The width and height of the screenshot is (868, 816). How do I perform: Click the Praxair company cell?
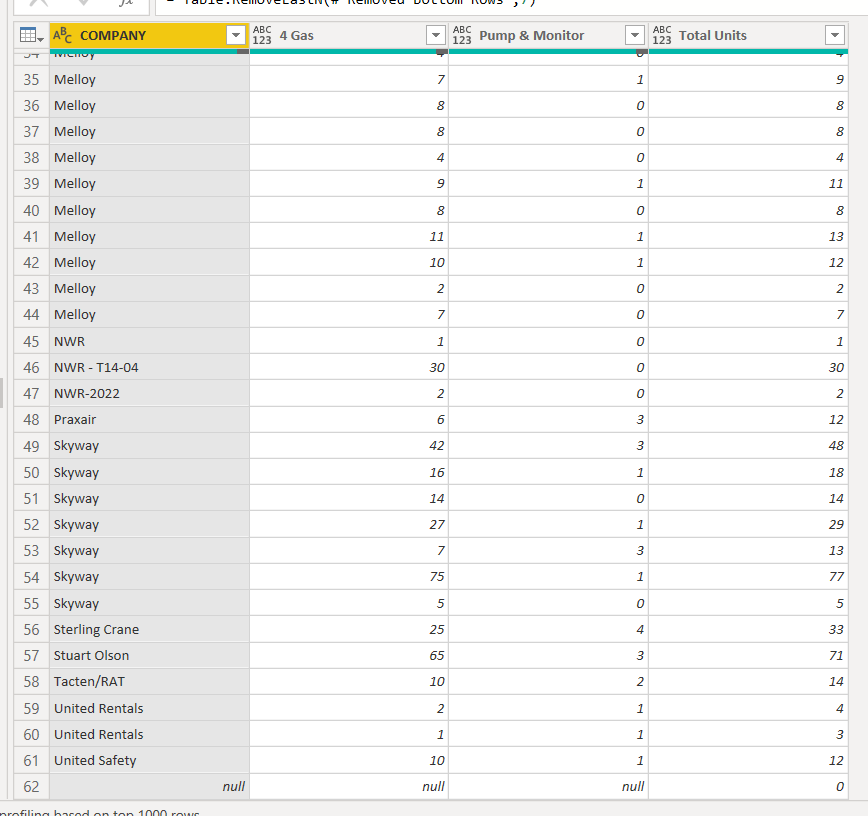149,420
